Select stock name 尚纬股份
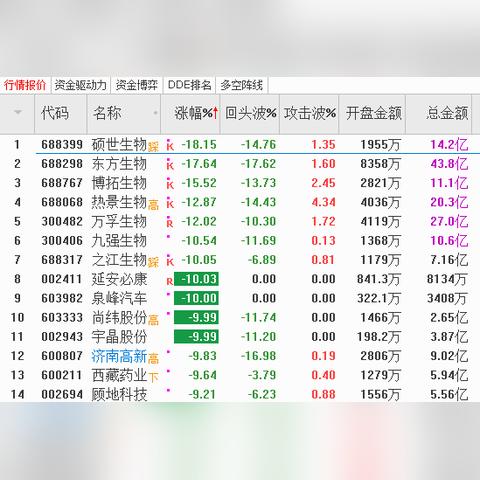This screenshot has height=480, width=480. coord(119,317)
